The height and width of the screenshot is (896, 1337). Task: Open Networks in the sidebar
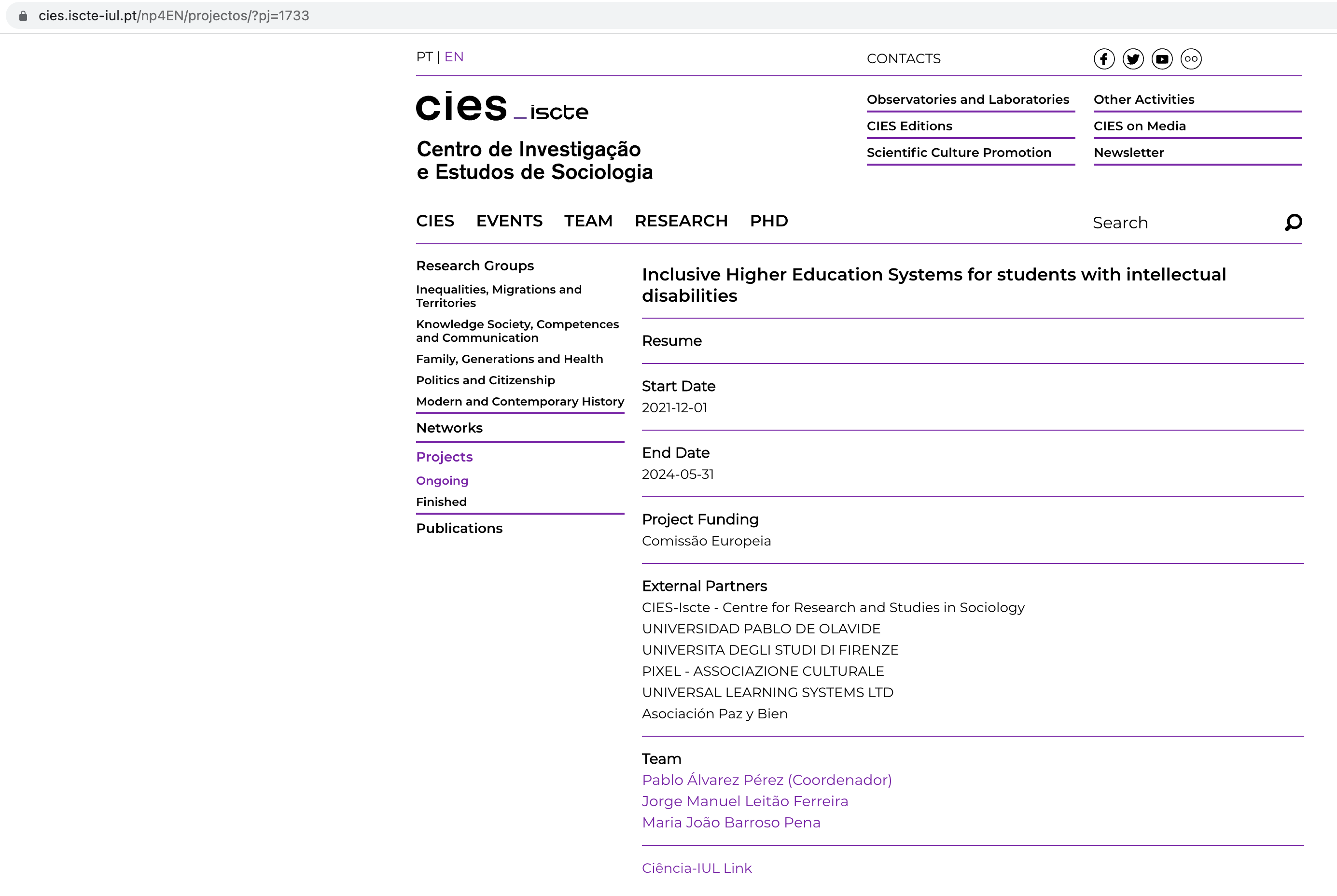(449, 428)
